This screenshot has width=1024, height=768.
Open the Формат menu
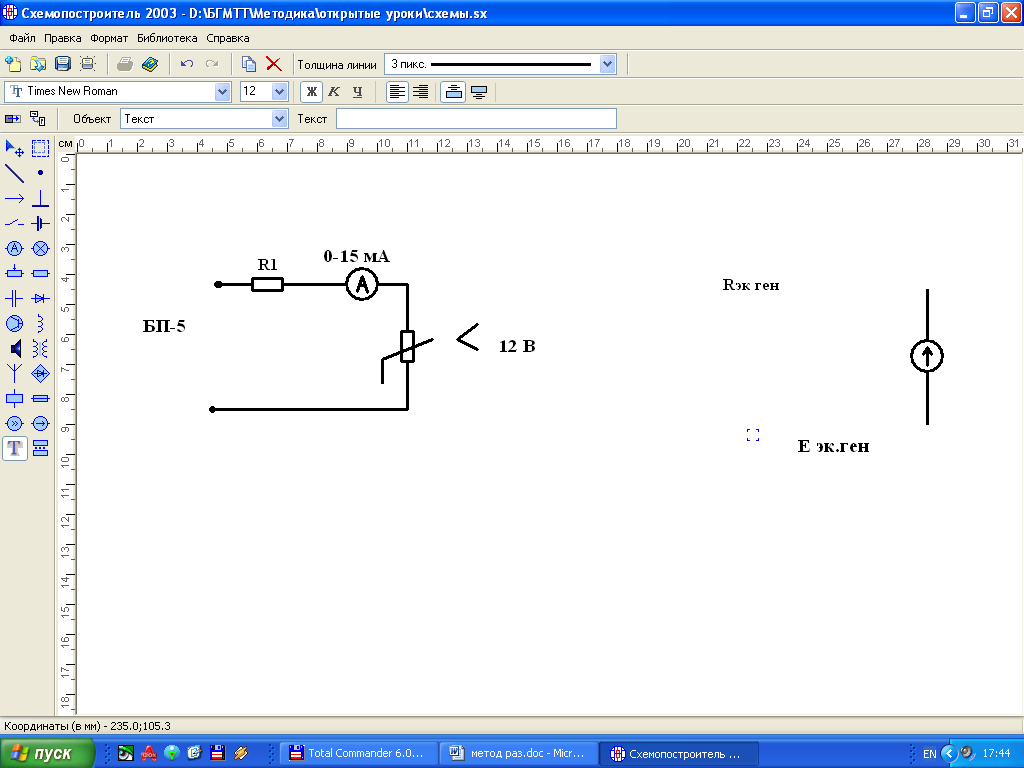109,38
